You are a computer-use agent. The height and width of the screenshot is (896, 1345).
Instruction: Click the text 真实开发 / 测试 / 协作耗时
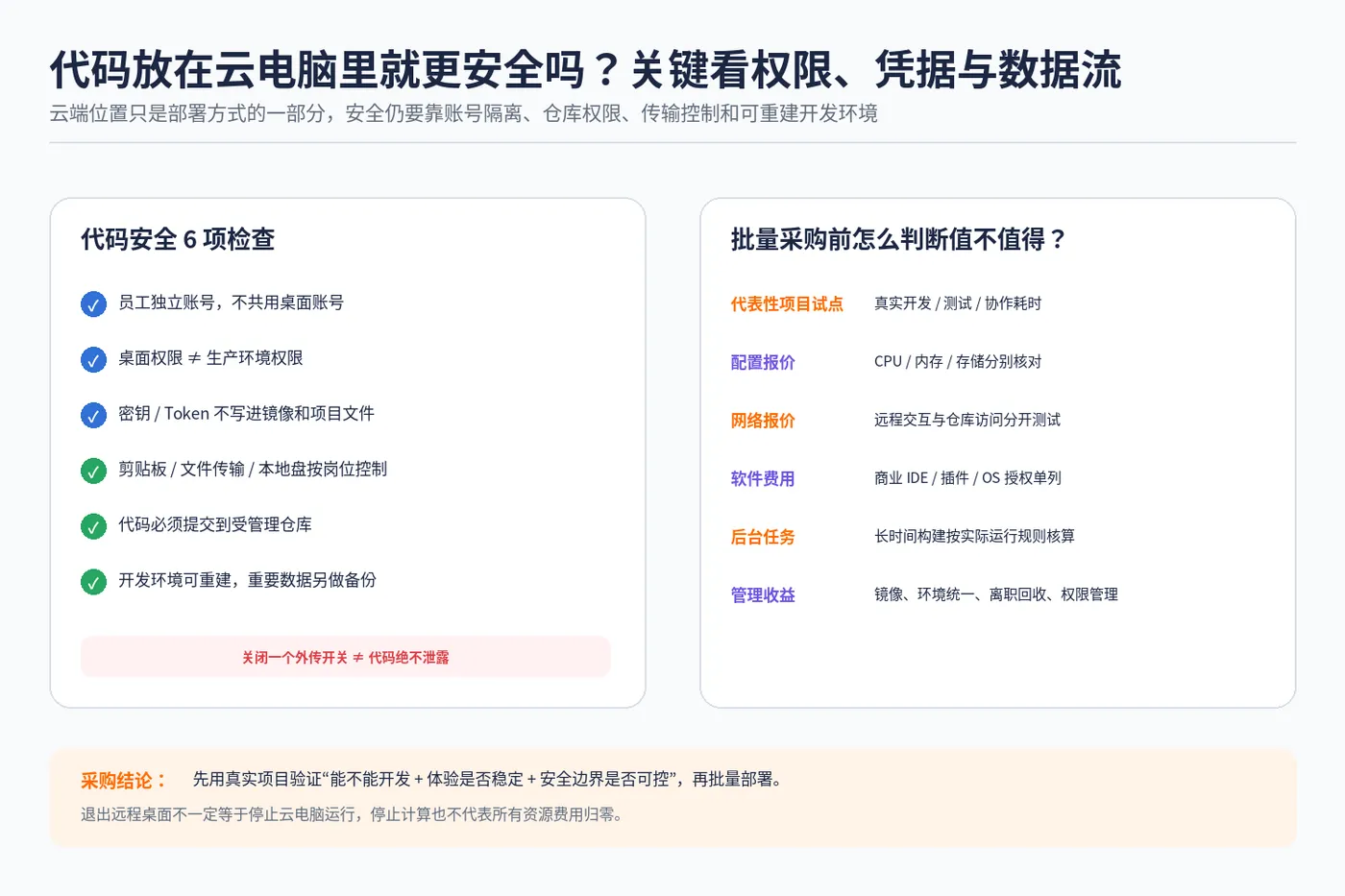[958, 303]
